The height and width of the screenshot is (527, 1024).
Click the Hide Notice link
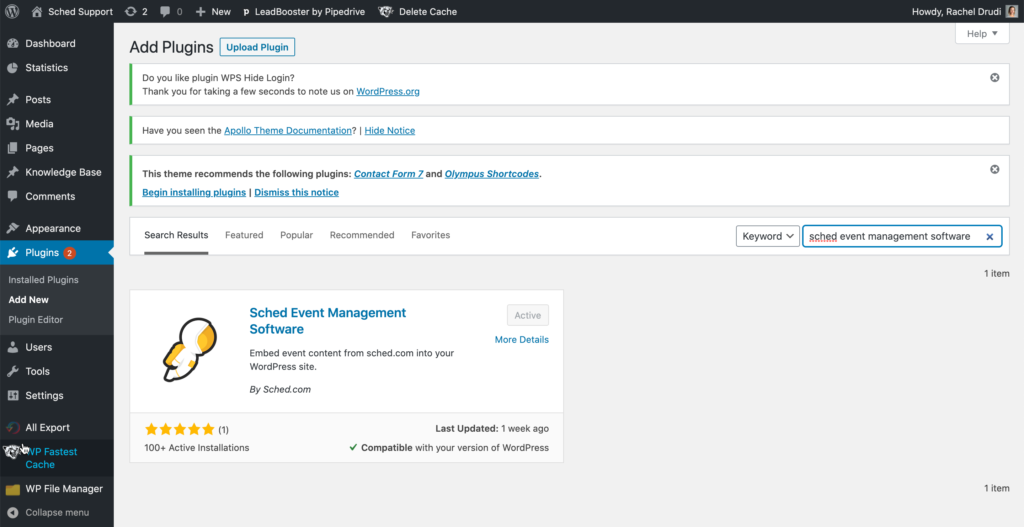pyautogui.click(x=390, y=131)
